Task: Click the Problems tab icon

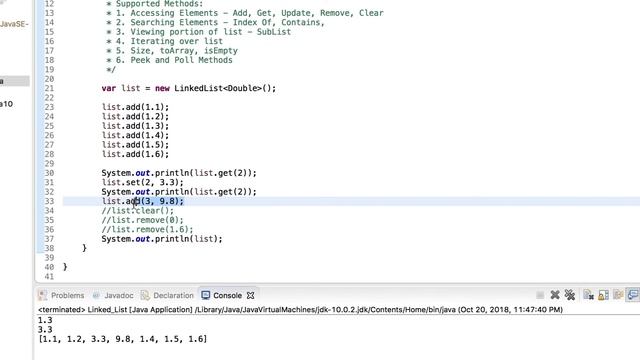Action: [42, 295]
